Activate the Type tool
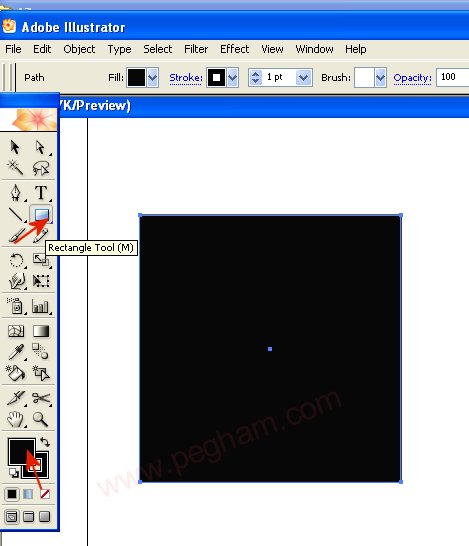This screenshot has width=469, height=546. [x=41, y=193]
